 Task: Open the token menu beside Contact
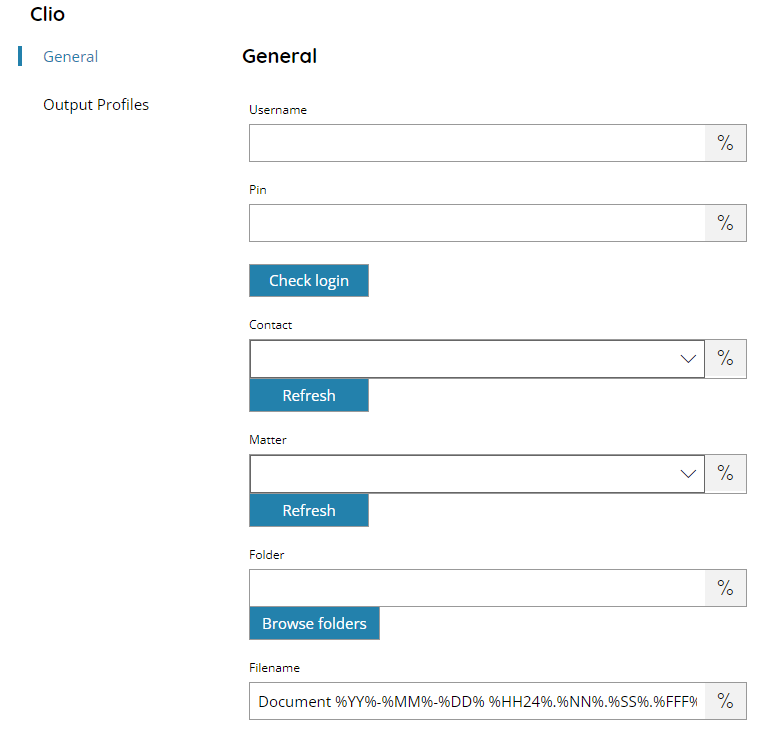725,359
